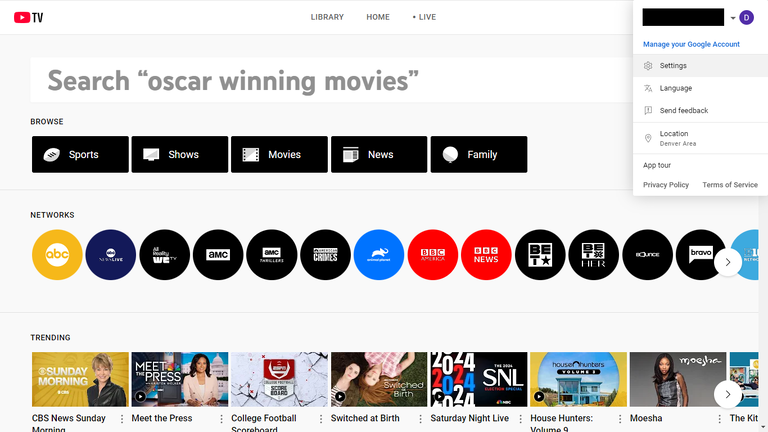This screenshot has height=432, width=768.
Task: Select the BET network icon
Action: 540,255
